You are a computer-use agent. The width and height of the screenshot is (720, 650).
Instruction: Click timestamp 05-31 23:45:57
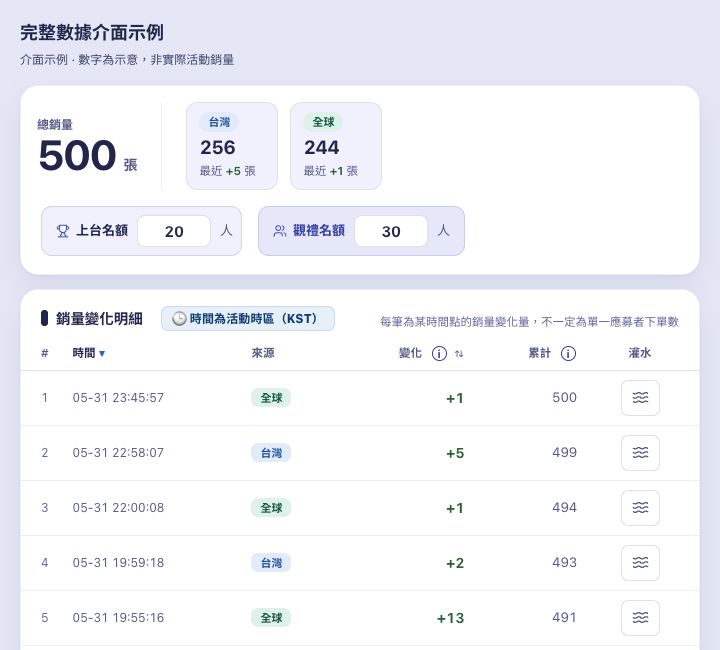point(118,398)
